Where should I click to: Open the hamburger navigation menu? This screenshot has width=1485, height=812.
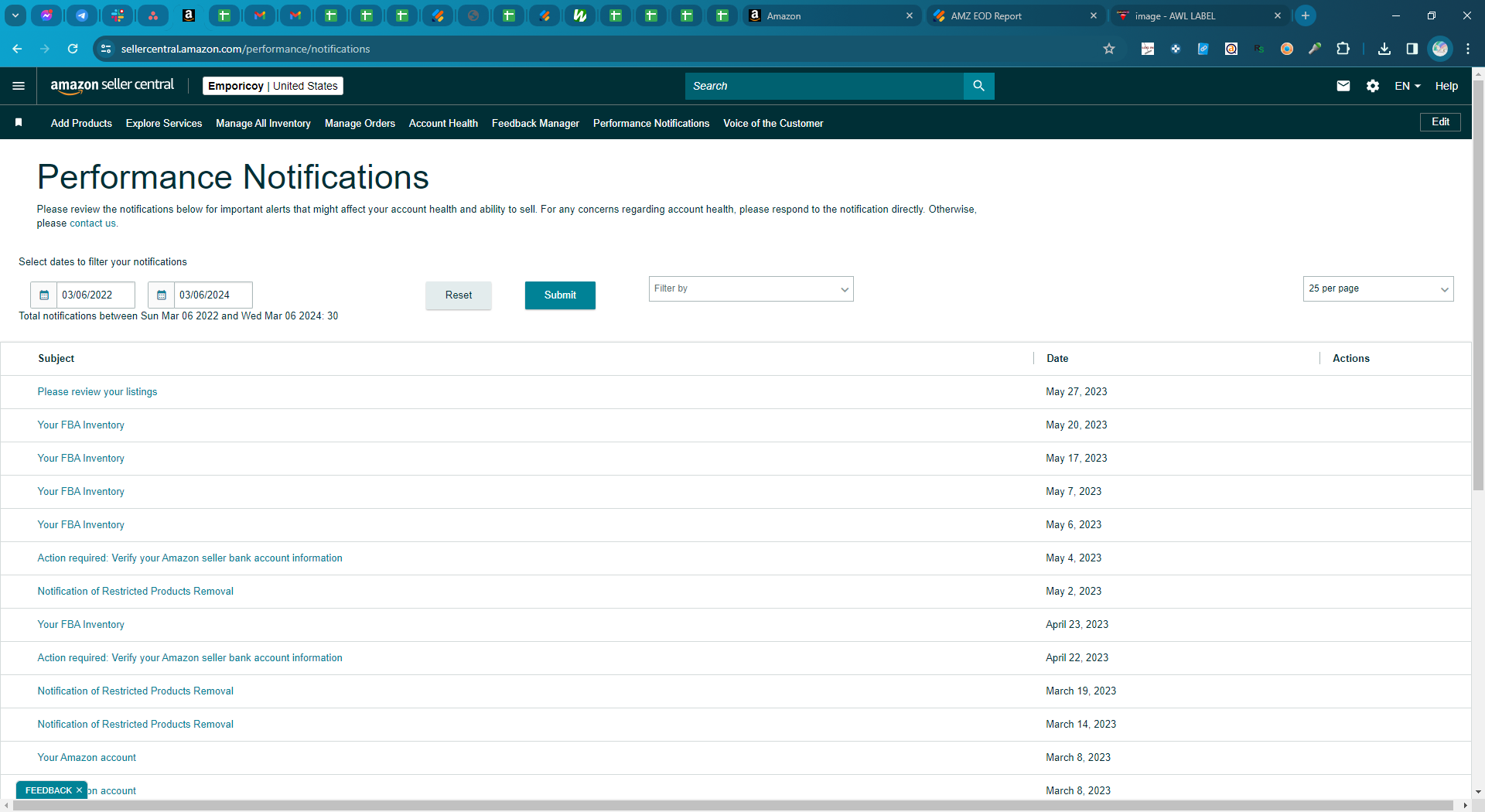(x=19, y=86)
